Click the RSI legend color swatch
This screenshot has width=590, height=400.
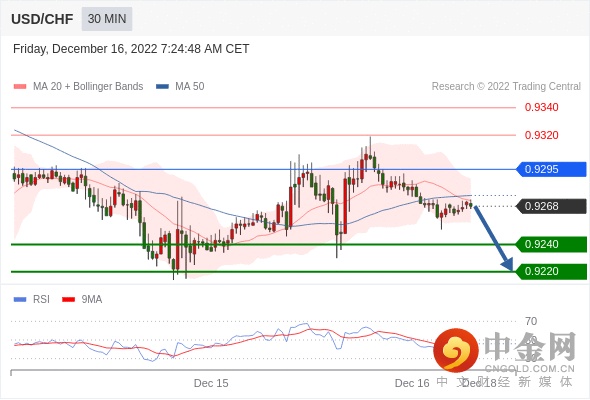(x=20, y=300)
